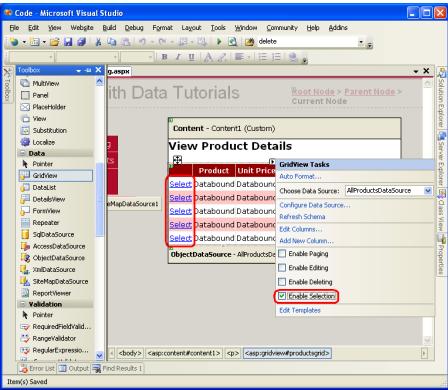Open the Find combo box dropdown arrow
The width and height of the screenshot is (448, 390).
point(361,42)
